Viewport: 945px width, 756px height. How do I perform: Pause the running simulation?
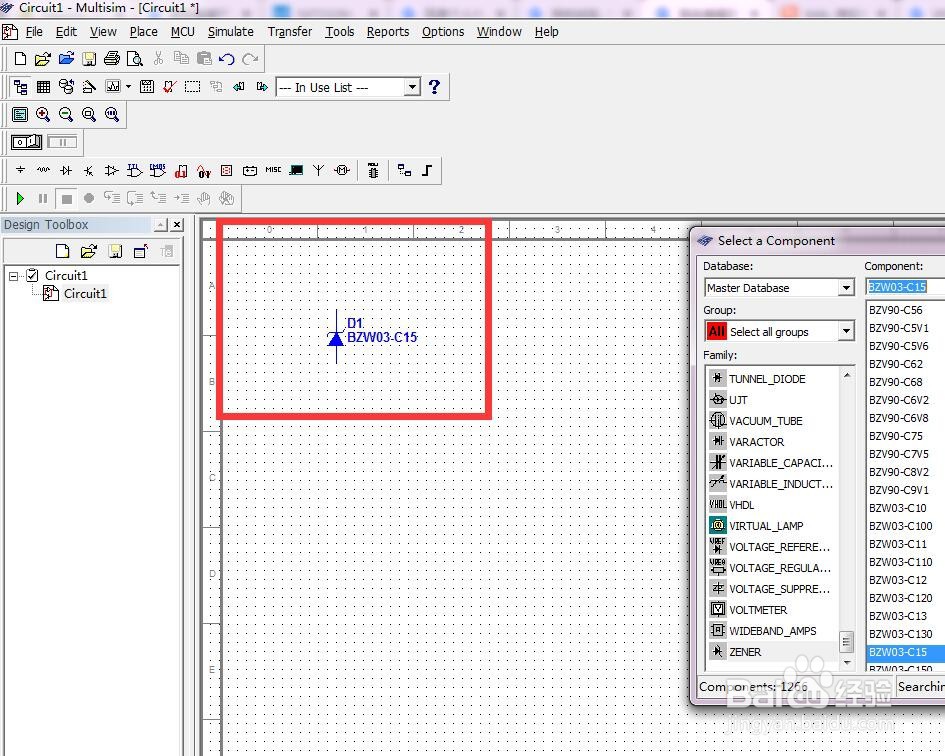pyautogui.click(x=43, y=198)
